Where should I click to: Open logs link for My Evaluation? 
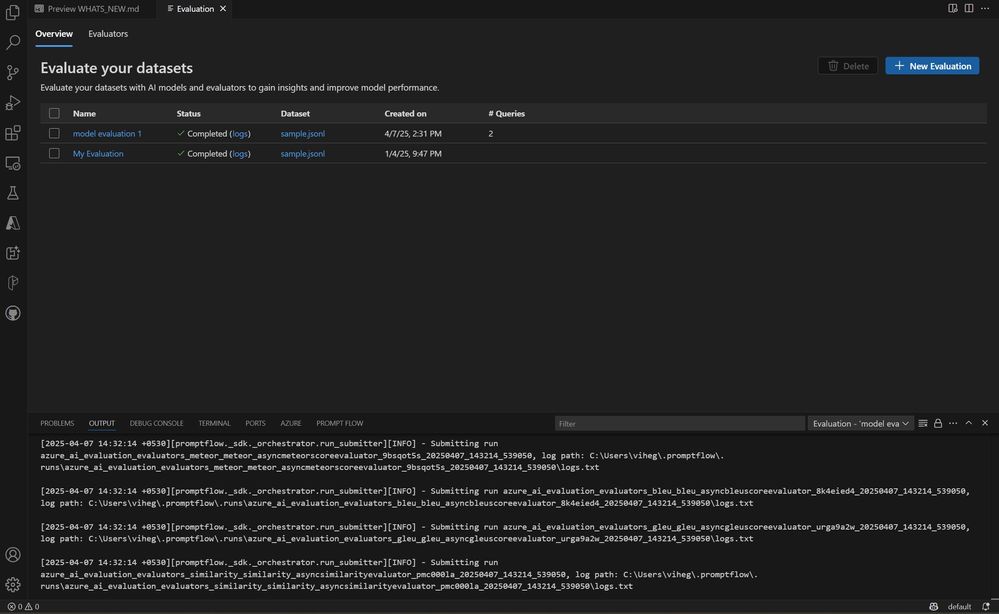pos(240,154)
